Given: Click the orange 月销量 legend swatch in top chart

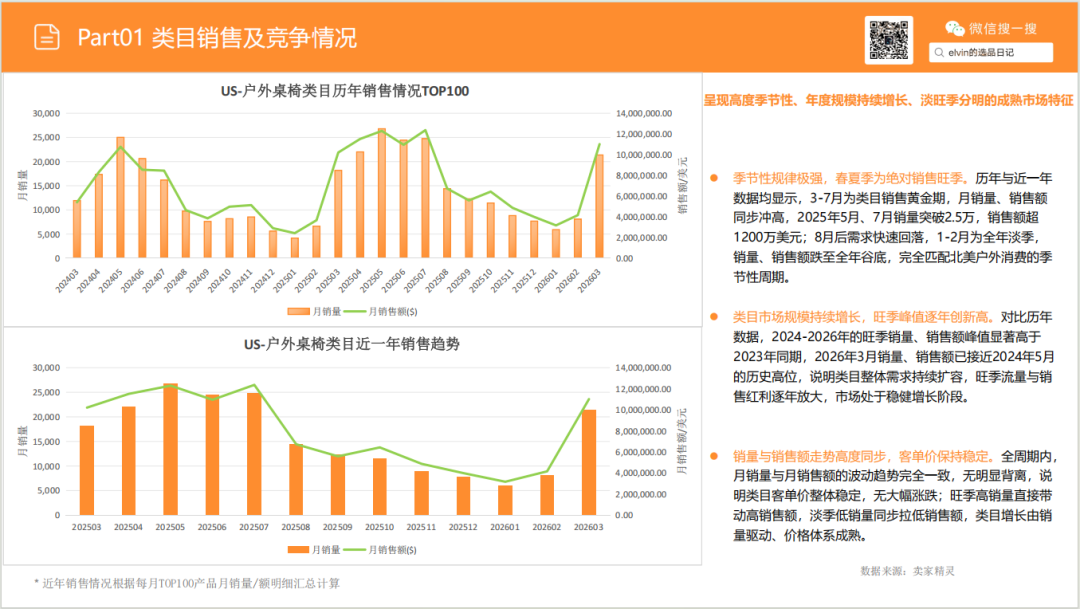Looking at the screenshot, I should [x=298, y=311].
